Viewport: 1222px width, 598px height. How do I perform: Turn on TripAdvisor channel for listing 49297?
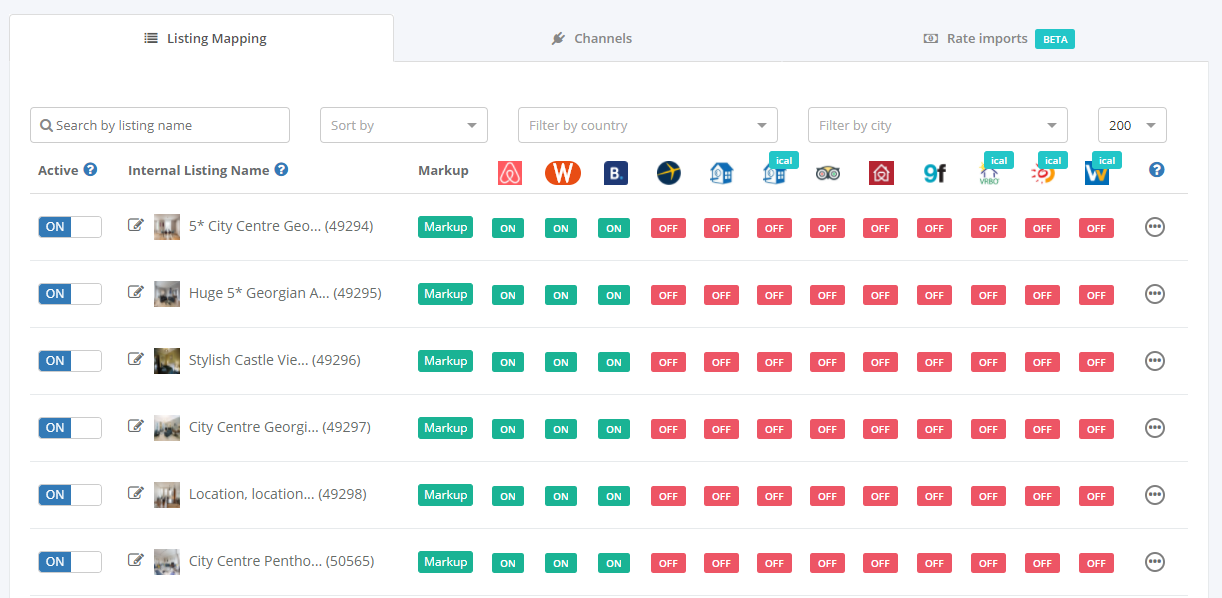[x=827, y=429]
